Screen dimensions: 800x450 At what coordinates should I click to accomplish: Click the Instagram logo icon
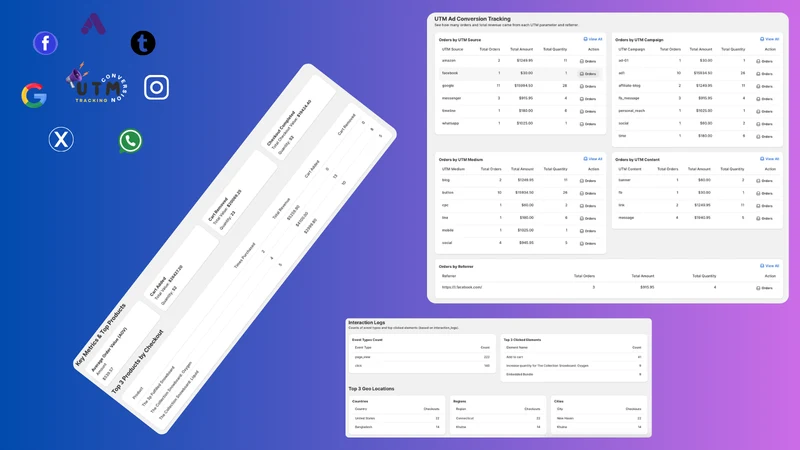click(x=156, y=87)
